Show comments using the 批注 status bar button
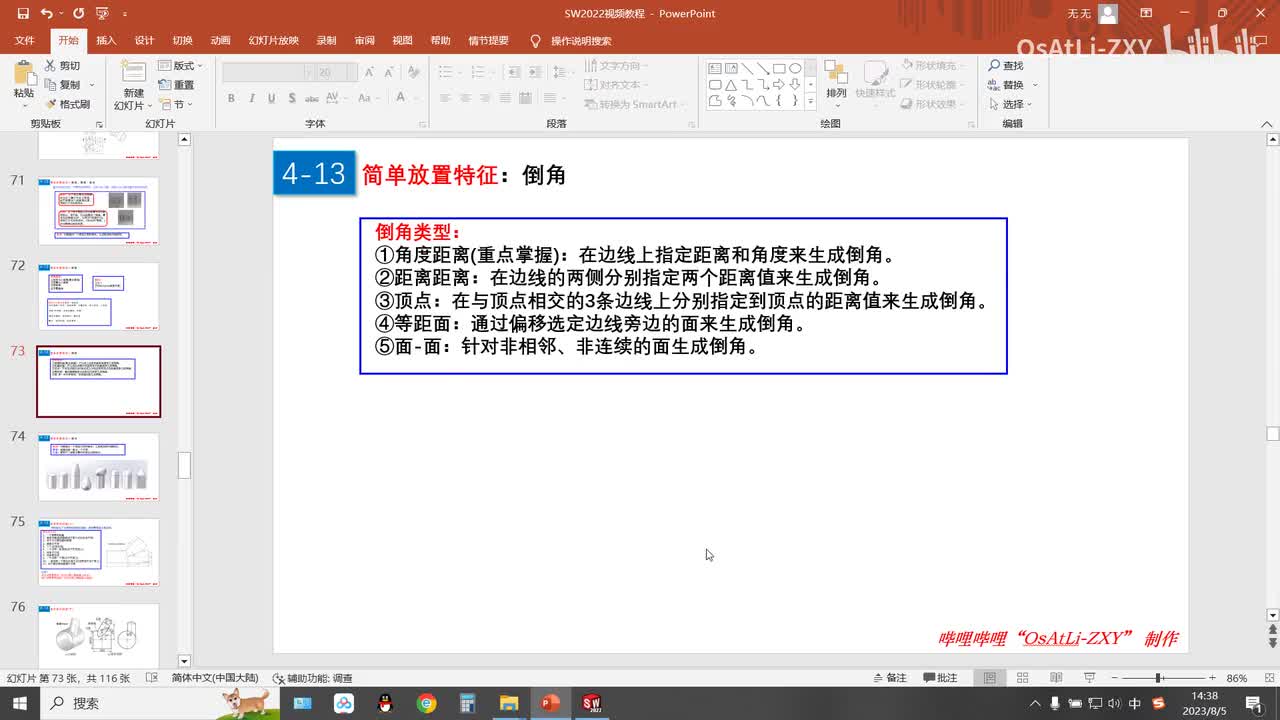This screenshot has width=1280, height=720. 940,678
